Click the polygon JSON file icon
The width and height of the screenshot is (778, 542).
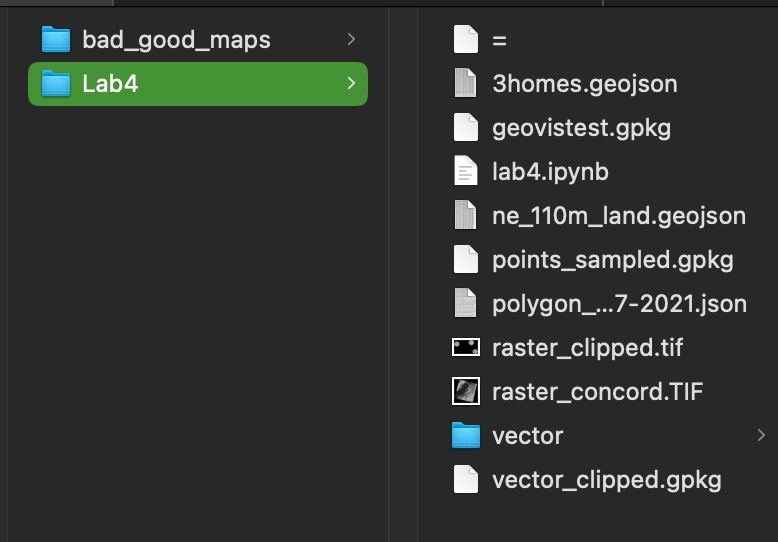pos(466,304)
